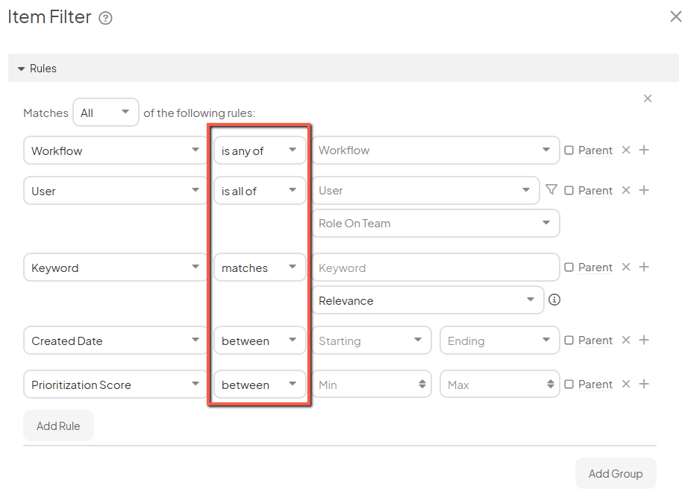Remove the Created Date rule with X icon
Viewport: 688px width, 503px height.
626,340
